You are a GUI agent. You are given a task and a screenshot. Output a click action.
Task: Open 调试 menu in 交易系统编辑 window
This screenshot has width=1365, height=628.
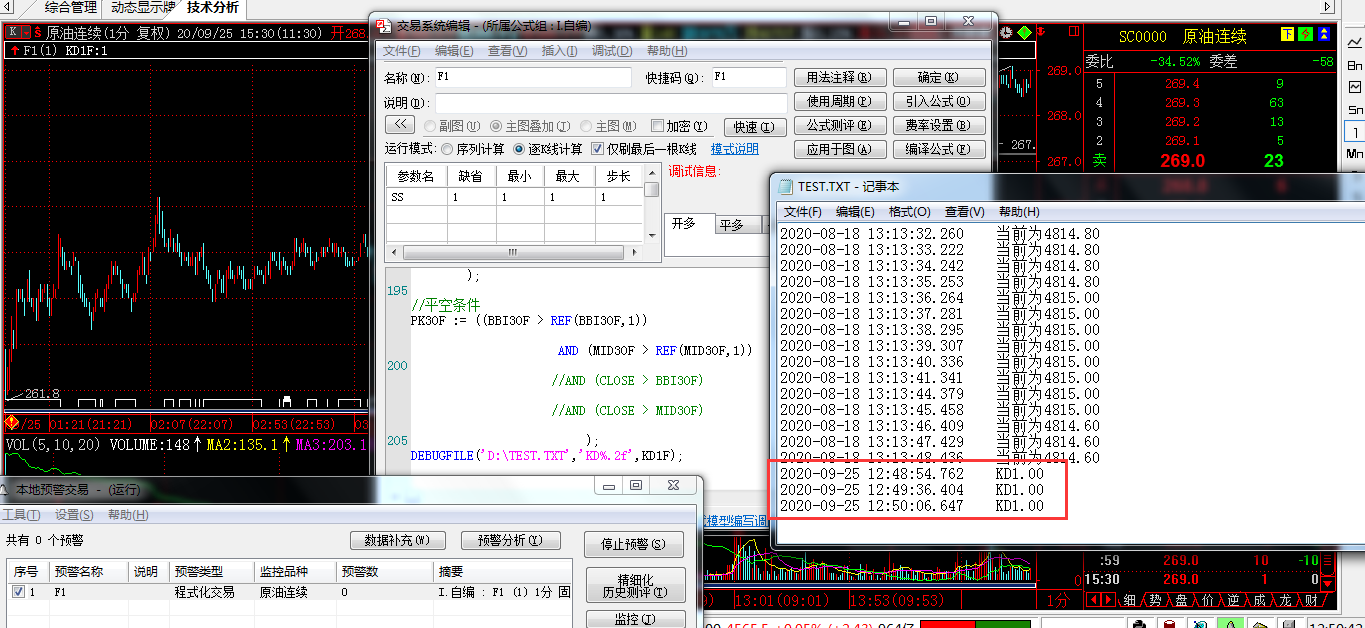click(x=612, y=51)
